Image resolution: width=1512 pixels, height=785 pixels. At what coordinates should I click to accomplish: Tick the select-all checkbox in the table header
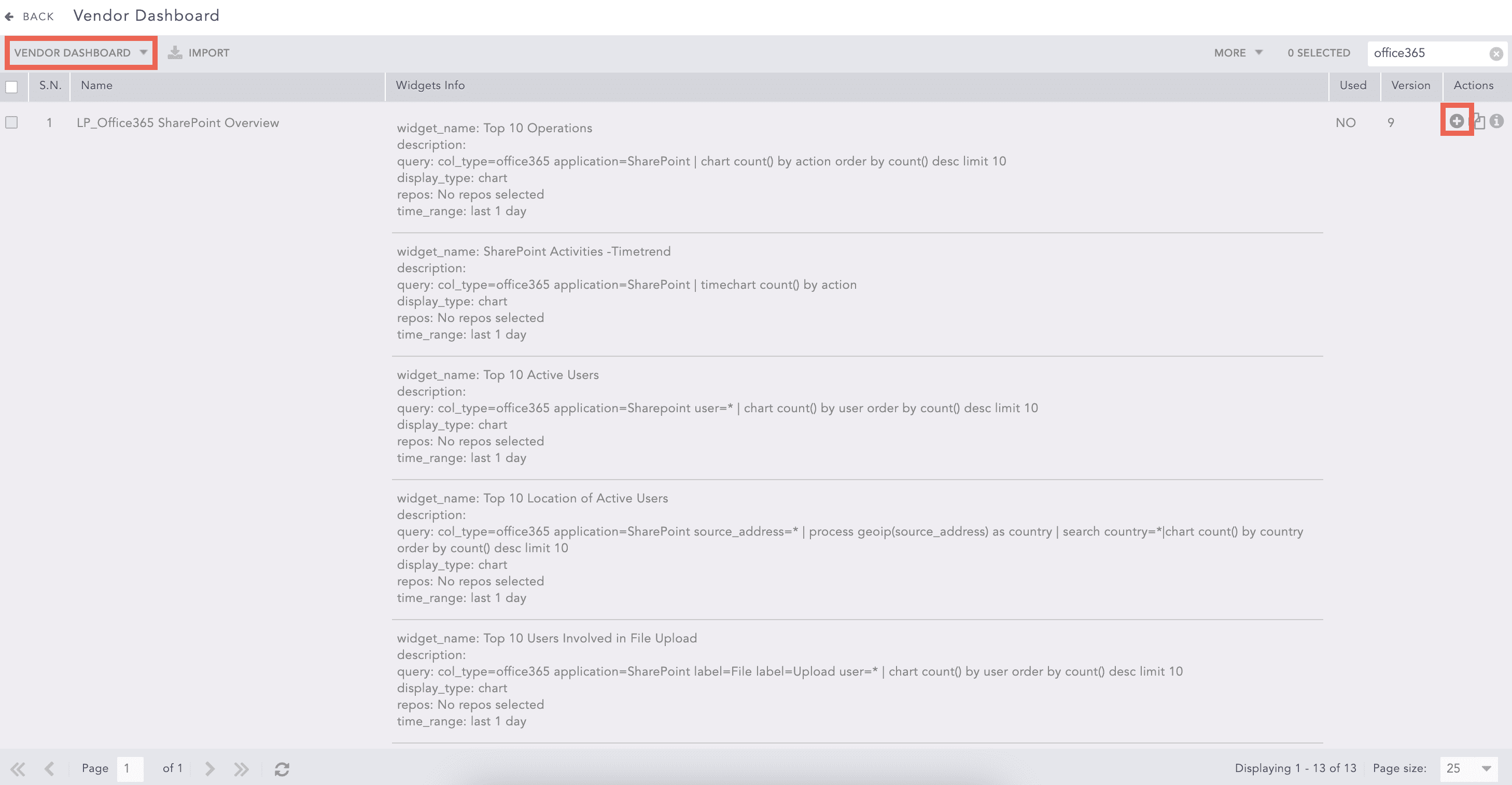(x=12, y=87)
